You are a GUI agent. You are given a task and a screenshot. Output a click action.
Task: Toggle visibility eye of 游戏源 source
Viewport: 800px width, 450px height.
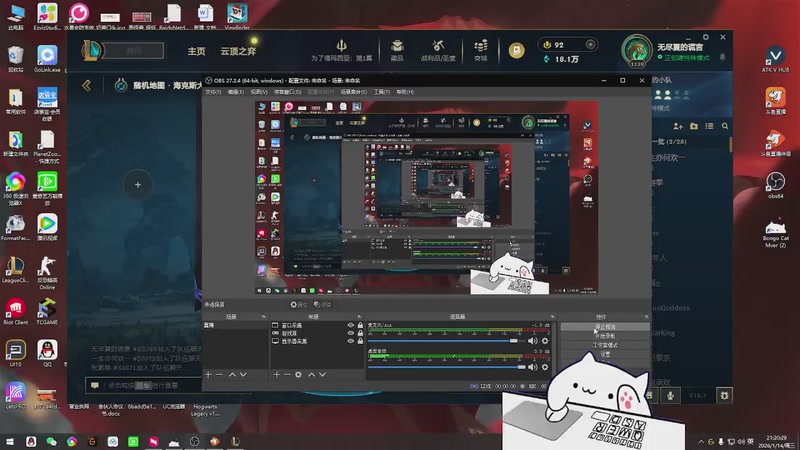(351, 333)
